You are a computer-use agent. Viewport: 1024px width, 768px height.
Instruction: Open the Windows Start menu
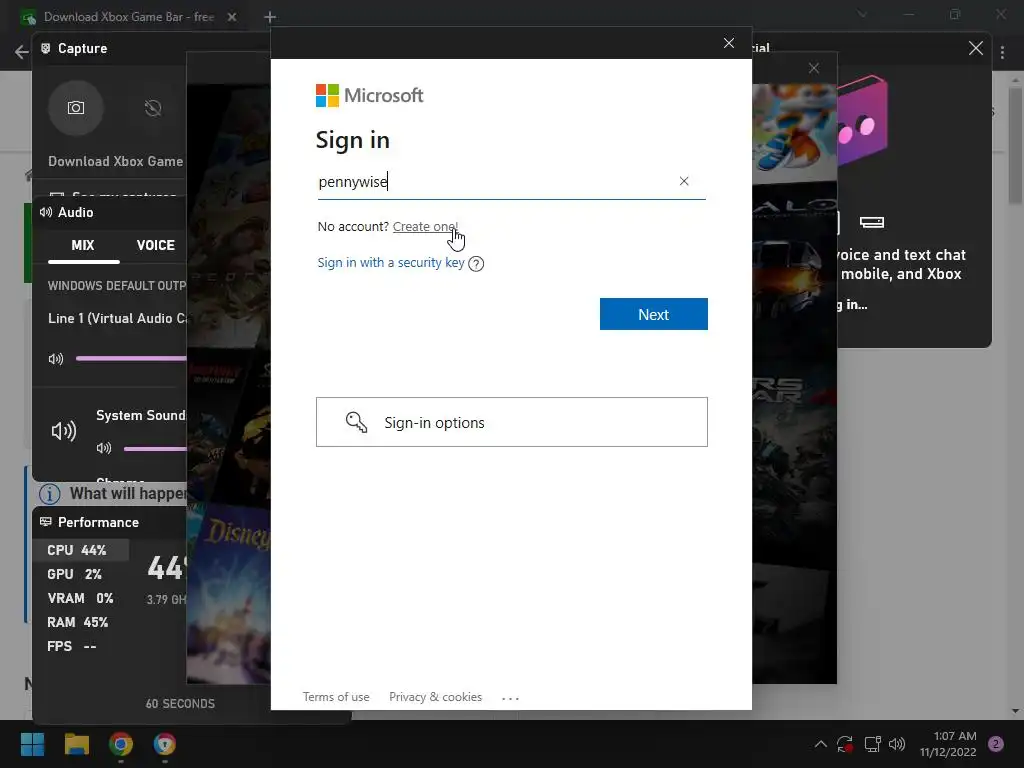pyautogui.click(x=32, y=744)
